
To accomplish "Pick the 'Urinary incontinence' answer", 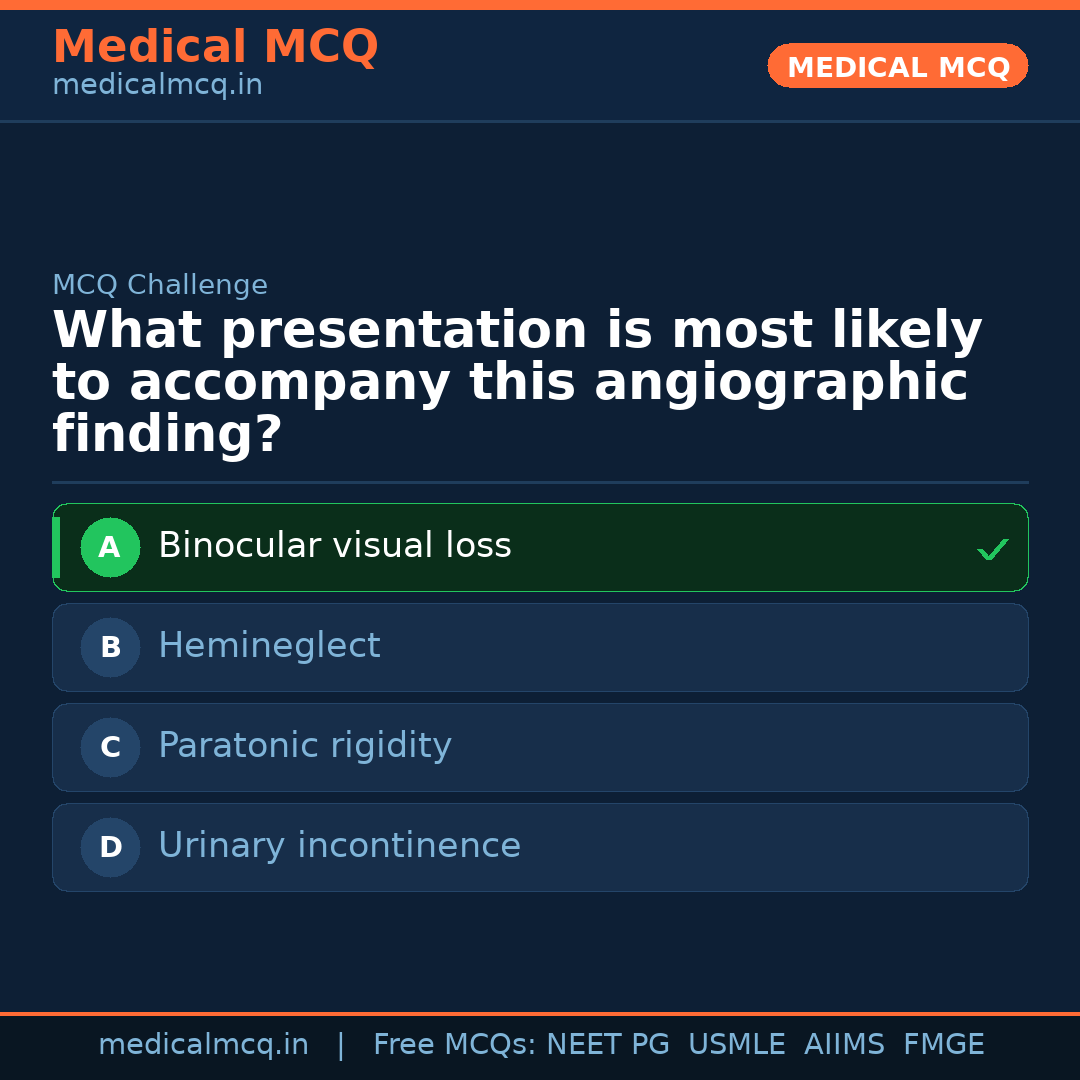I will [x=339, y=846].
